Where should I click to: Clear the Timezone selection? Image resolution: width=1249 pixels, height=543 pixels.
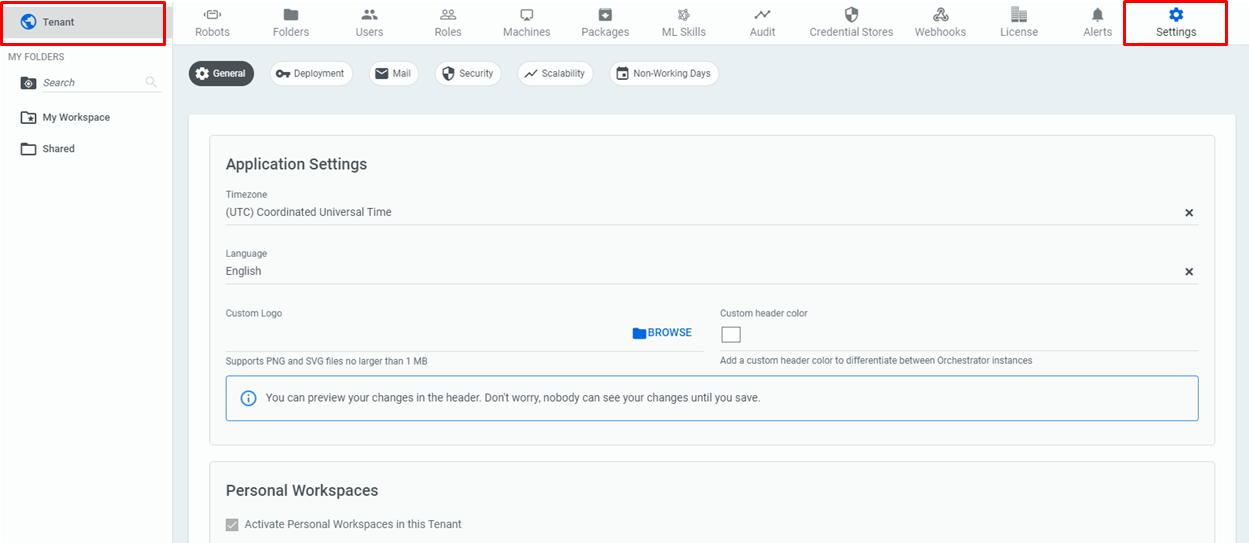pos(1189,213)
